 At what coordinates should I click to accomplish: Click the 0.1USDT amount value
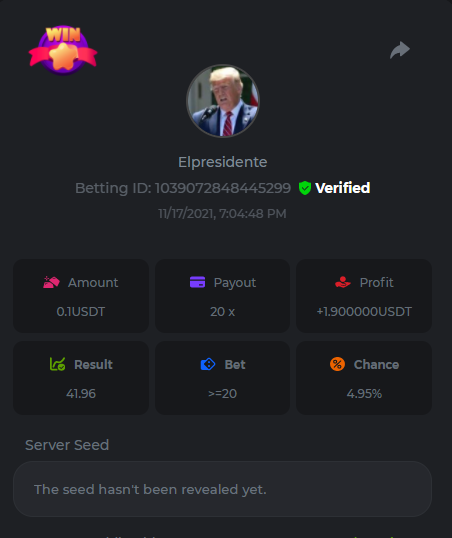(x=81, y=312)
